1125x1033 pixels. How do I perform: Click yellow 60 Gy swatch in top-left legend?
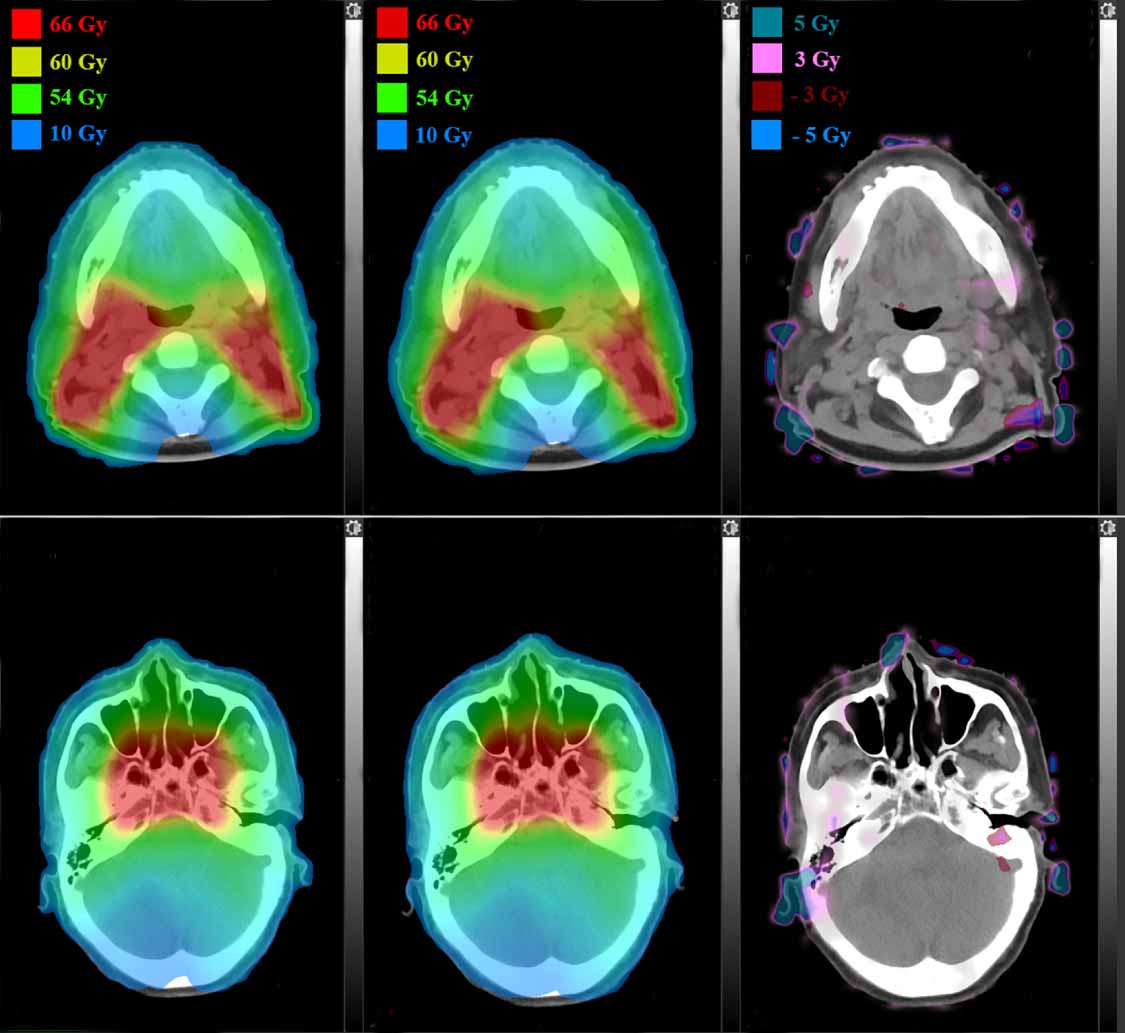pos(26,61)
